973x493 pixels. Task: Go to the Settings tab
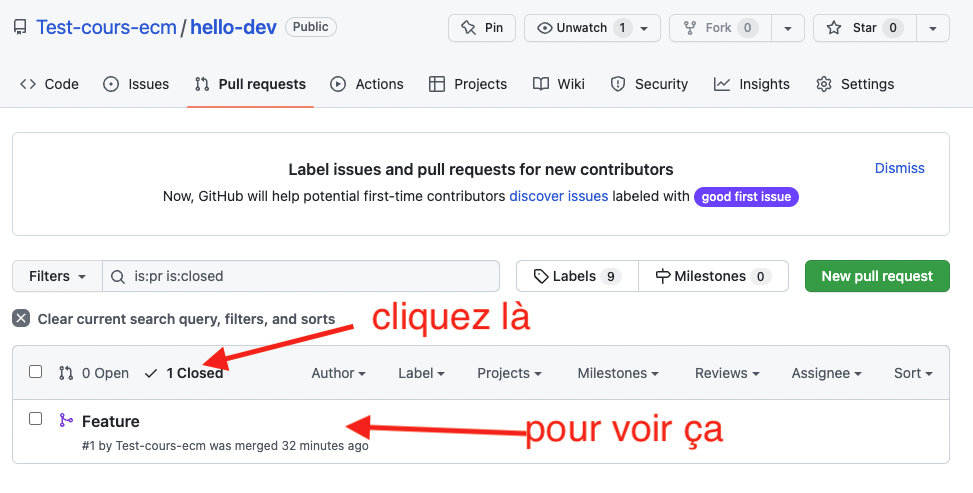click(855, 84)
